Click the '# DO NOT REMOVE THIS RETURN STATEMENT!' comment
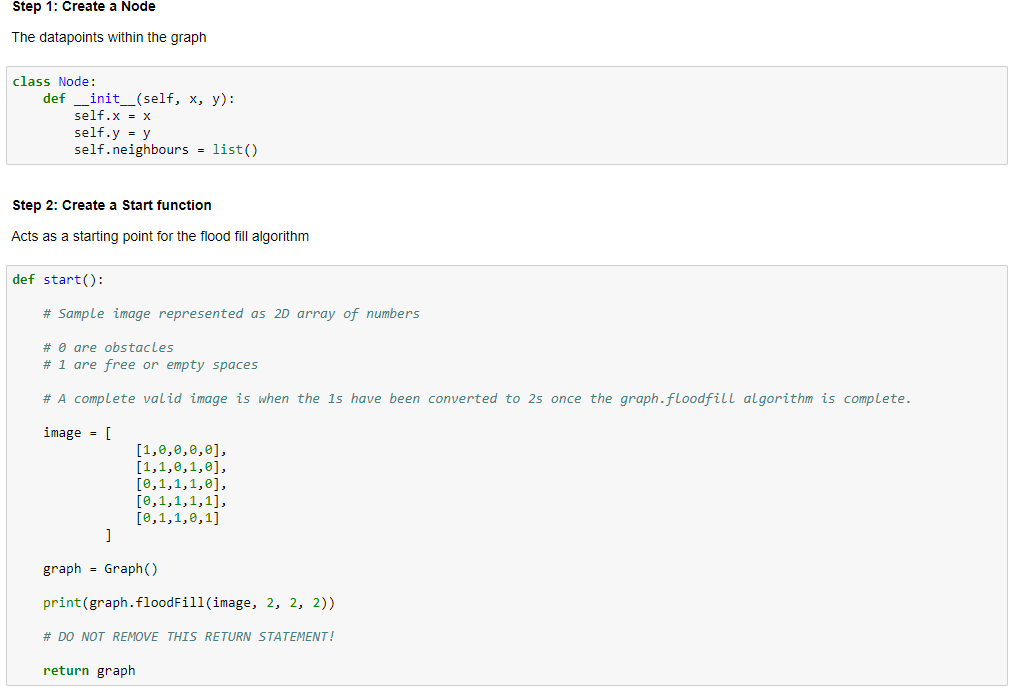 189,636
